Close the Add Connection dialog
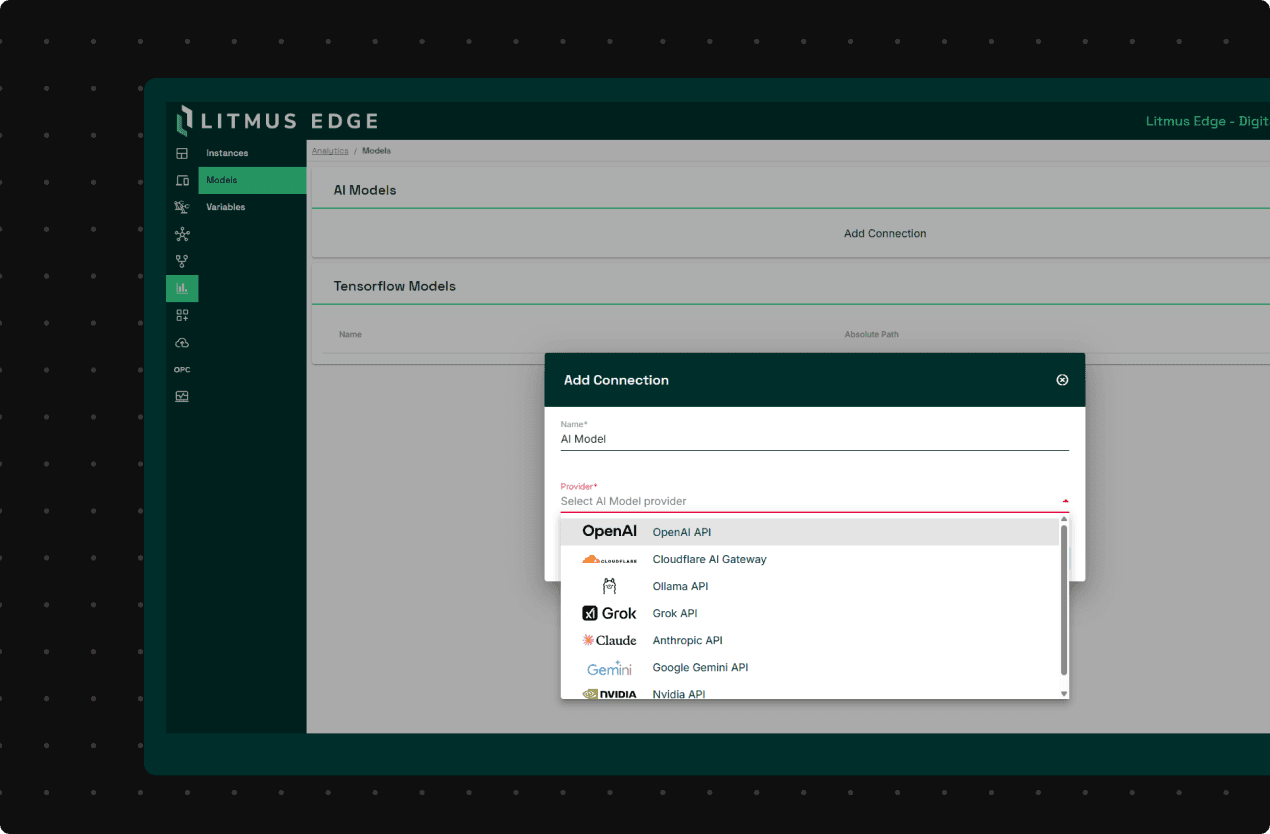The height and width of the screenshot is (834, 1270). coord(1062,380)
